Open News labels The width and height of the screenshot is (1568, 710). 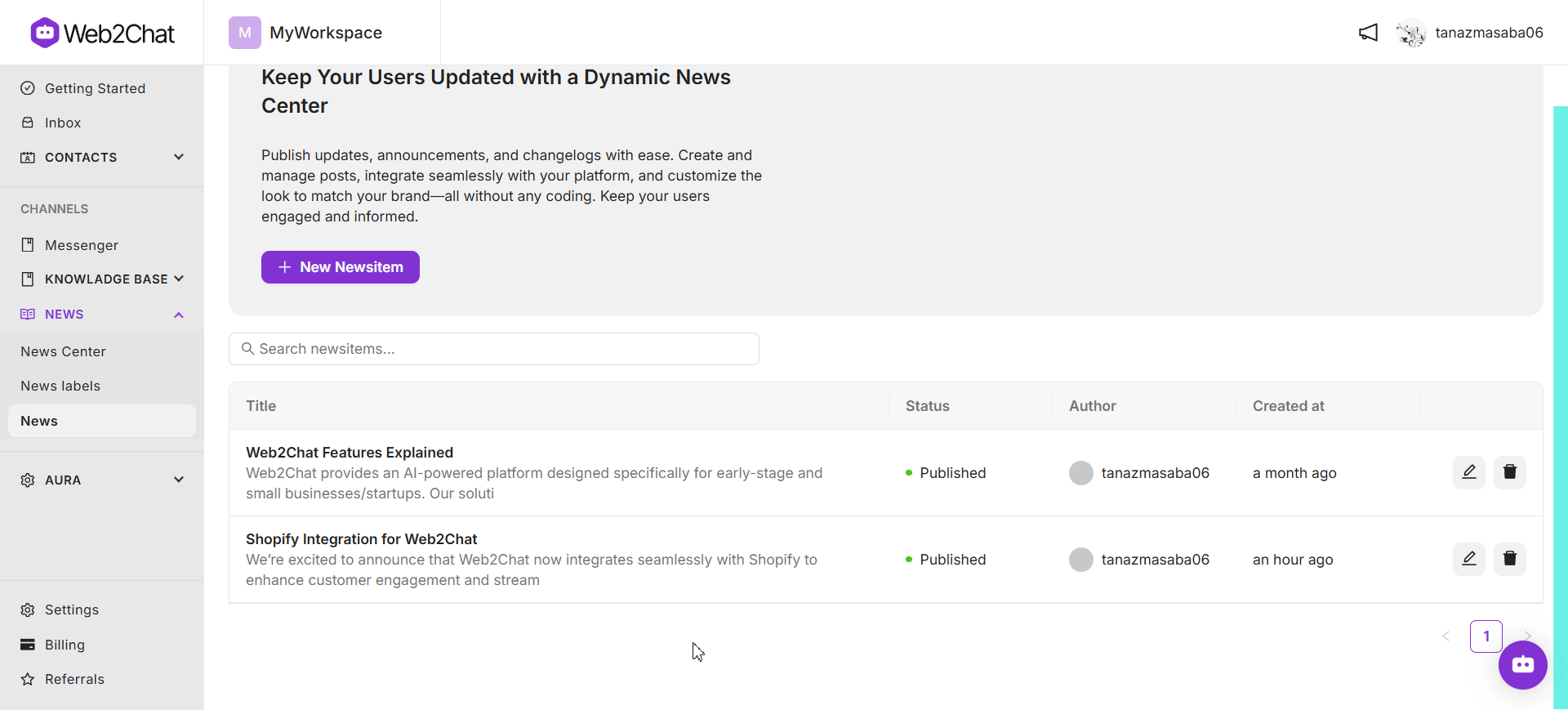[x=60, y=386]
